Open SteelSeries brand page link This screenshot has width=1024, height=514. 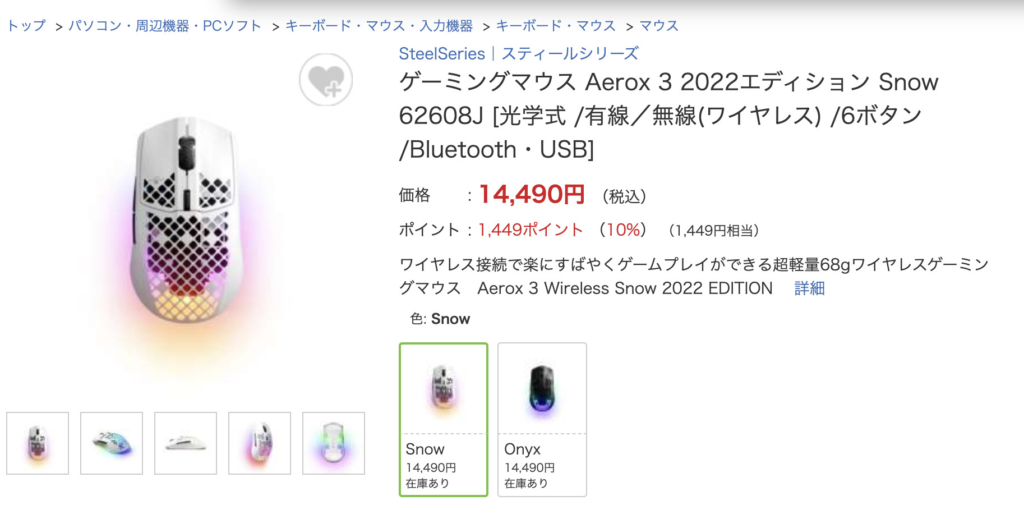[x=518, y=54]
